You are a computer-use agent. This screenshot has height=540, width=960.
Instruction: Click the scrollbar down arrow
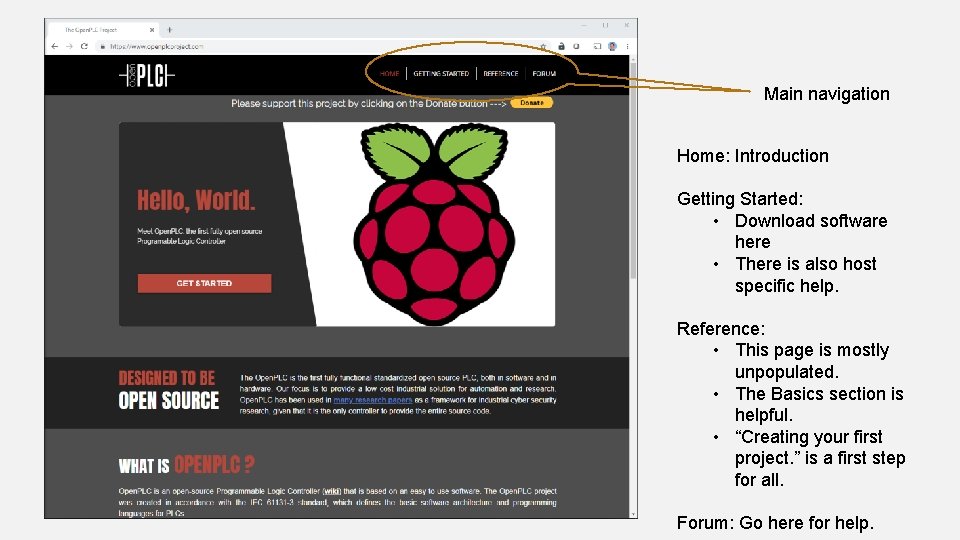pyautogui.click(x=633, y=514)
